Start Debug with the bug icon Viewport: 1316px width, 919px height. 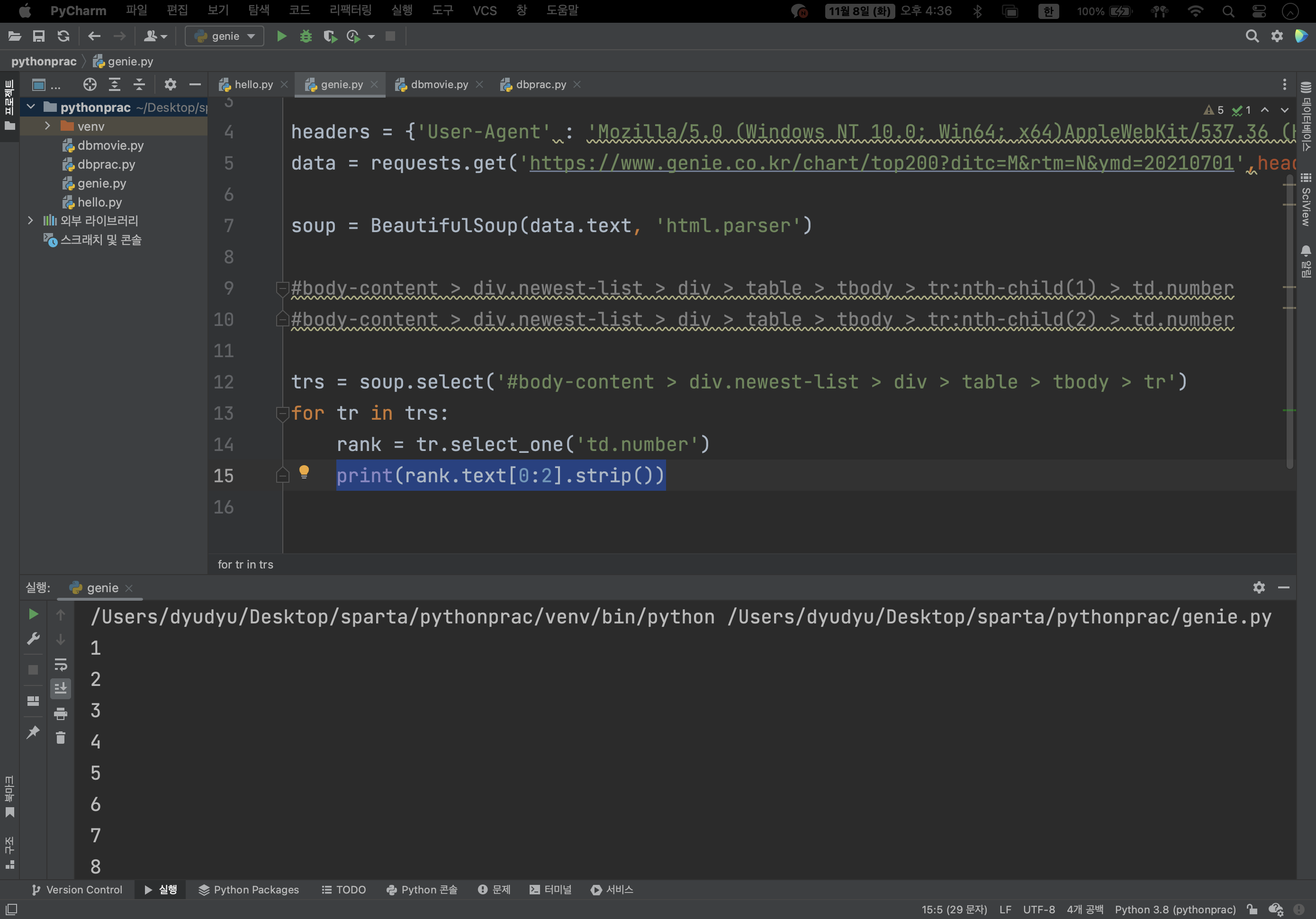(306, 36)
